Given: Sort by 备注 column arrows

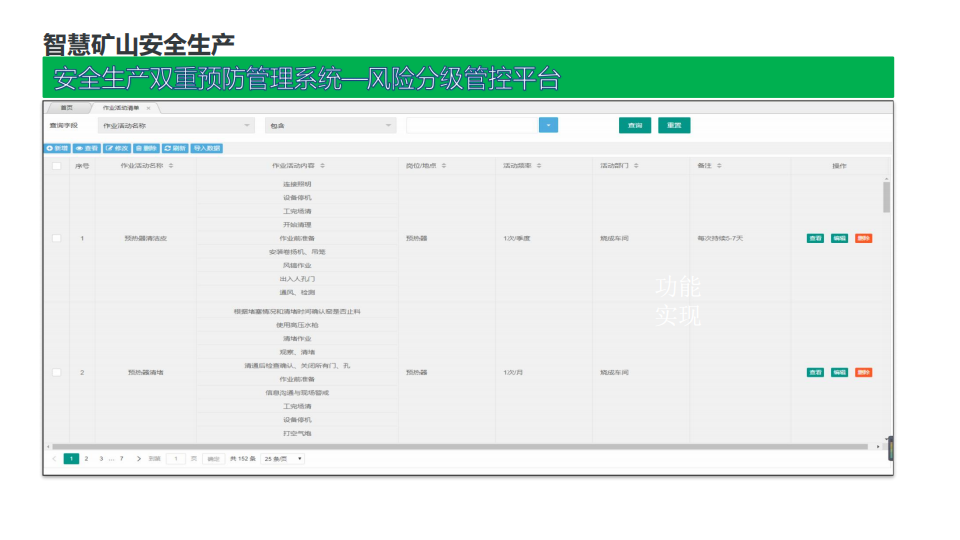Looking at the screenshot, I should click(x=719, y=166).
